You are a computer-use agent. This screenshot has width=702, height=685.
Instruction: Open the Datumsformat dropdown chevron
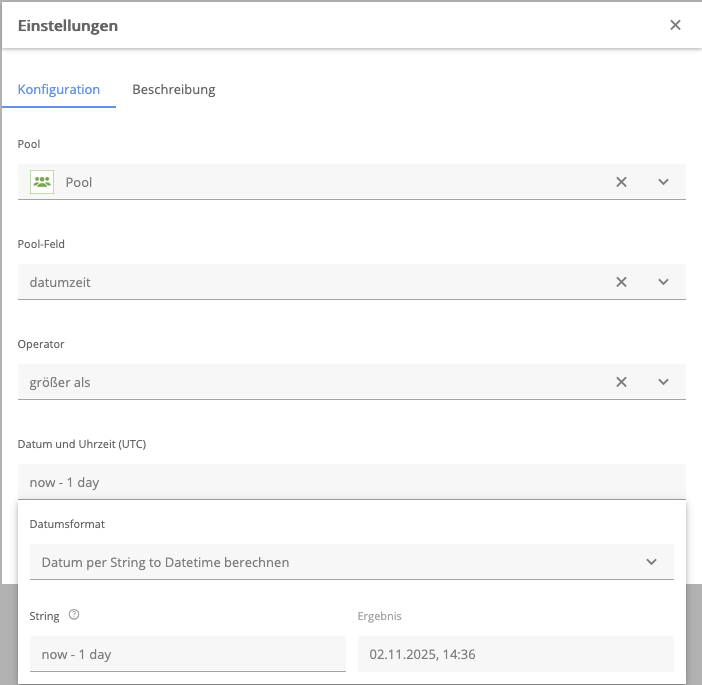pyautogui.click(x=651, y=562)
